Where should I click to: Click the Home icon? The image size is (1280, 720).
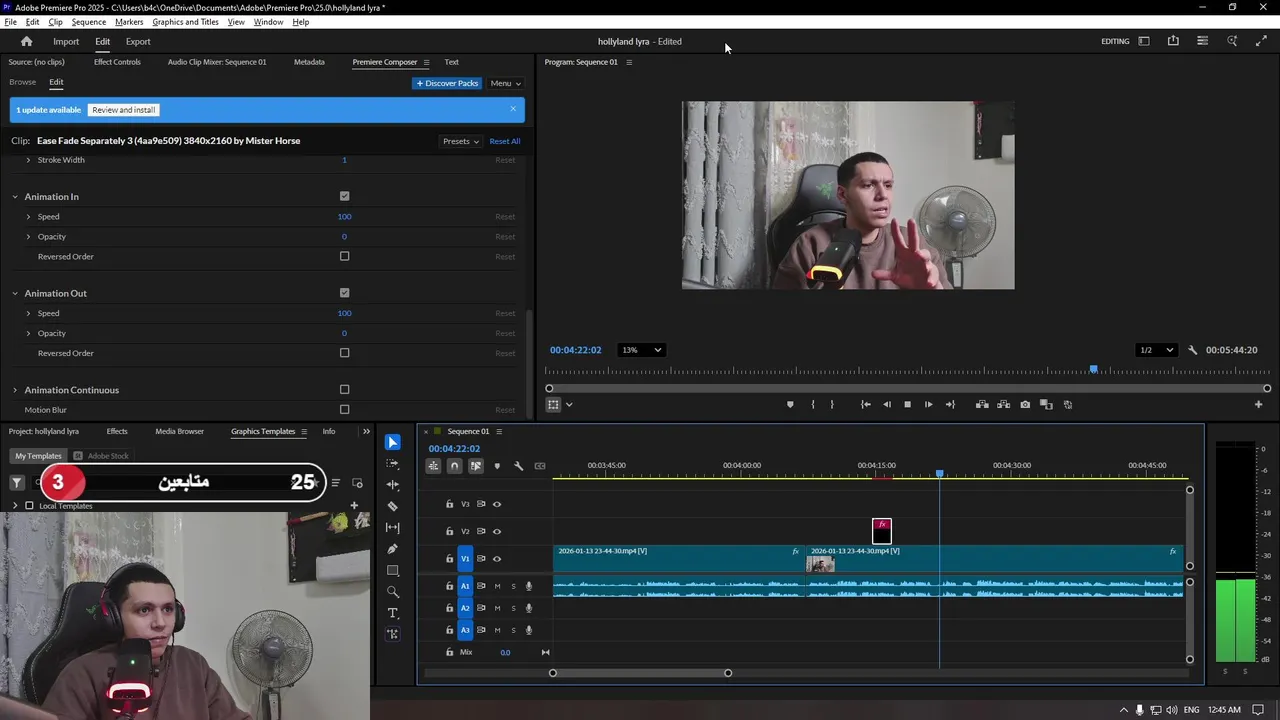point(27,41)
